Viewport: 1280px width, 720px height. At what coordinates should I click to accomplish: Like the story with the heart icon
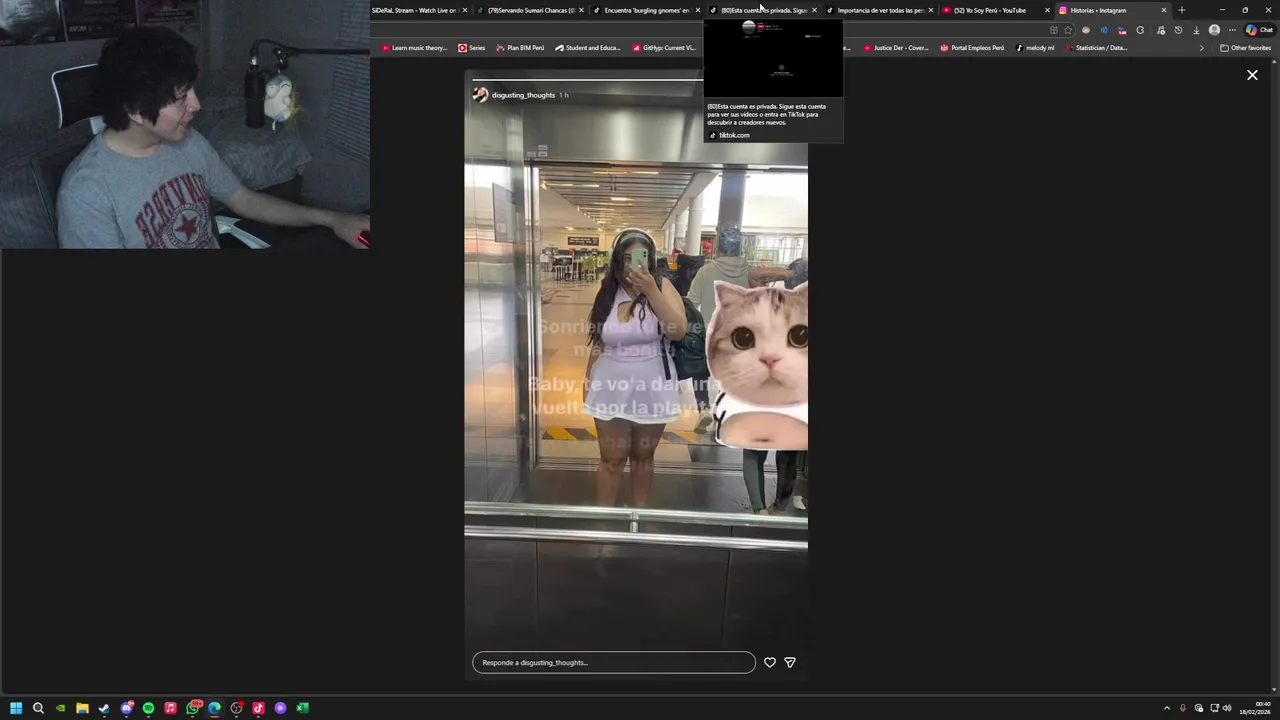(x=770, y=662)
